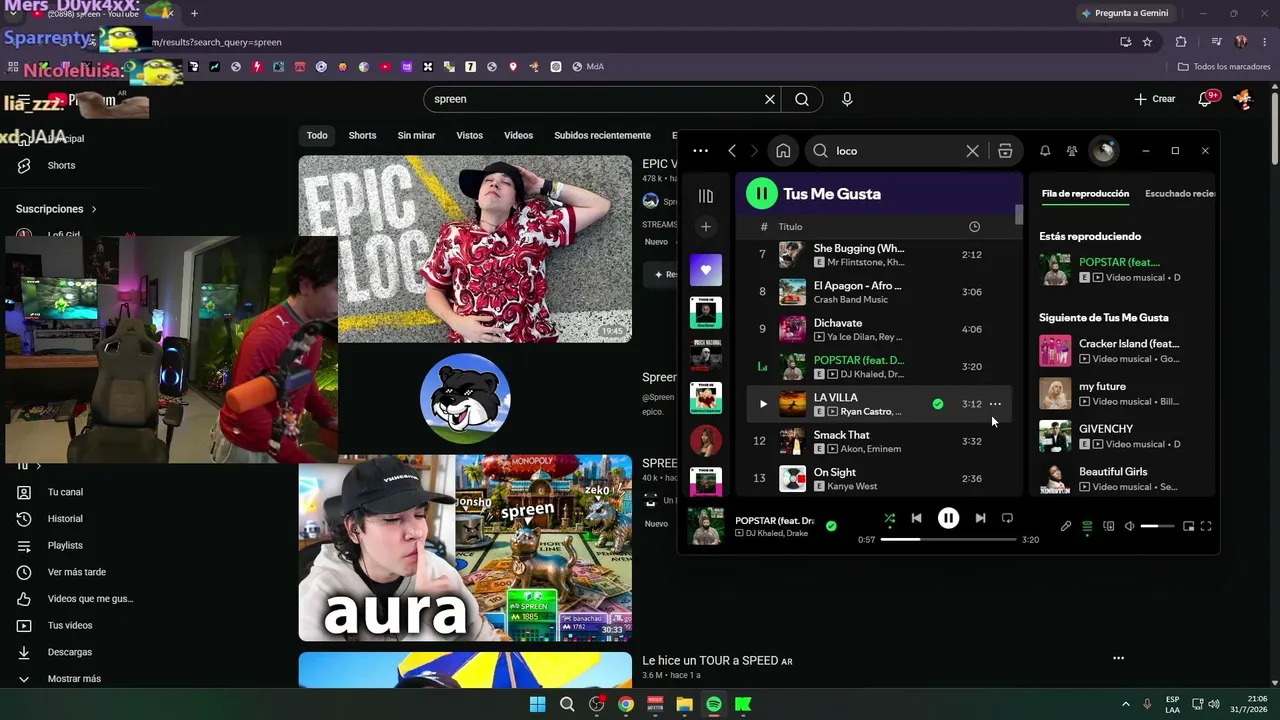
Task: Adjust the Spotify volume slider
Action: [1157, 526]
